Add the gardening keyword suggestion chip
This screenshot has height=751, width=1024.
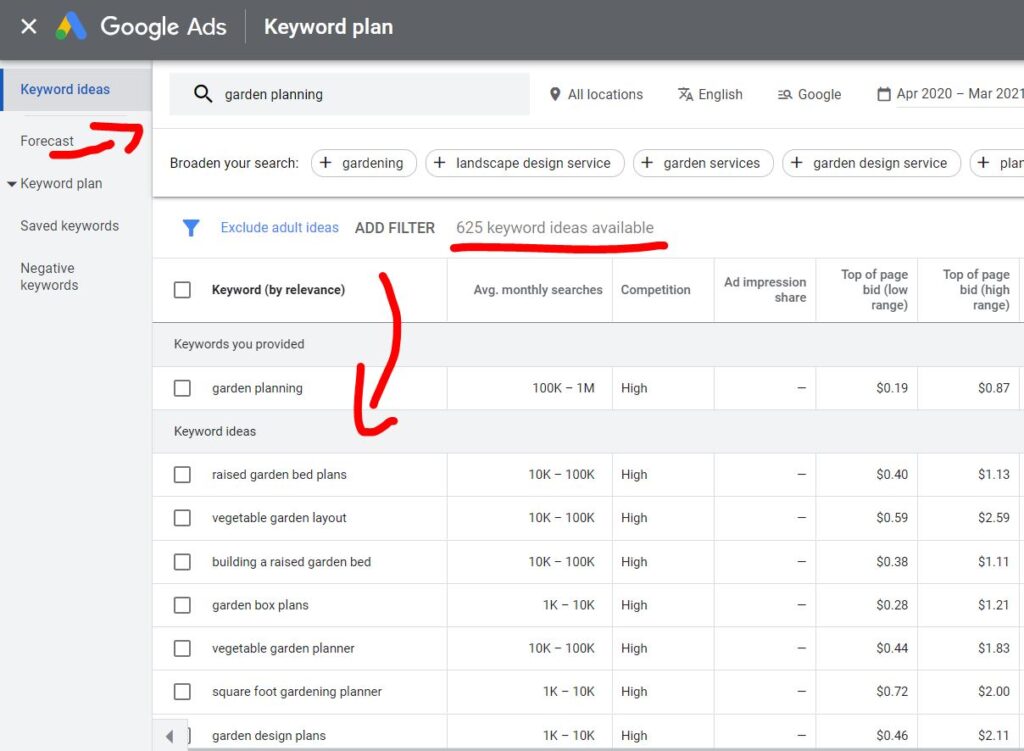[364, 163]
